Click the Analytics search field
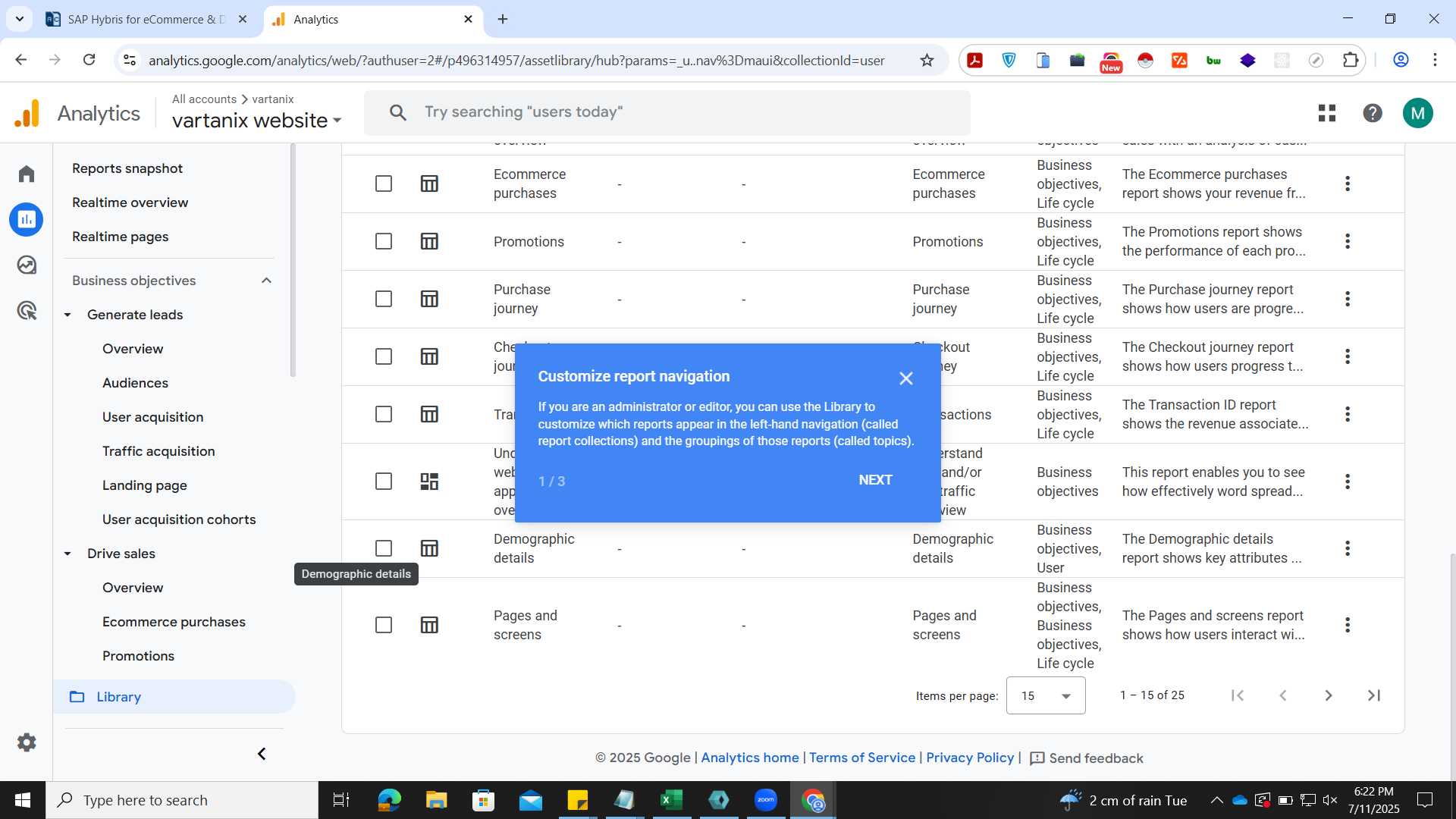 (667, 113)
